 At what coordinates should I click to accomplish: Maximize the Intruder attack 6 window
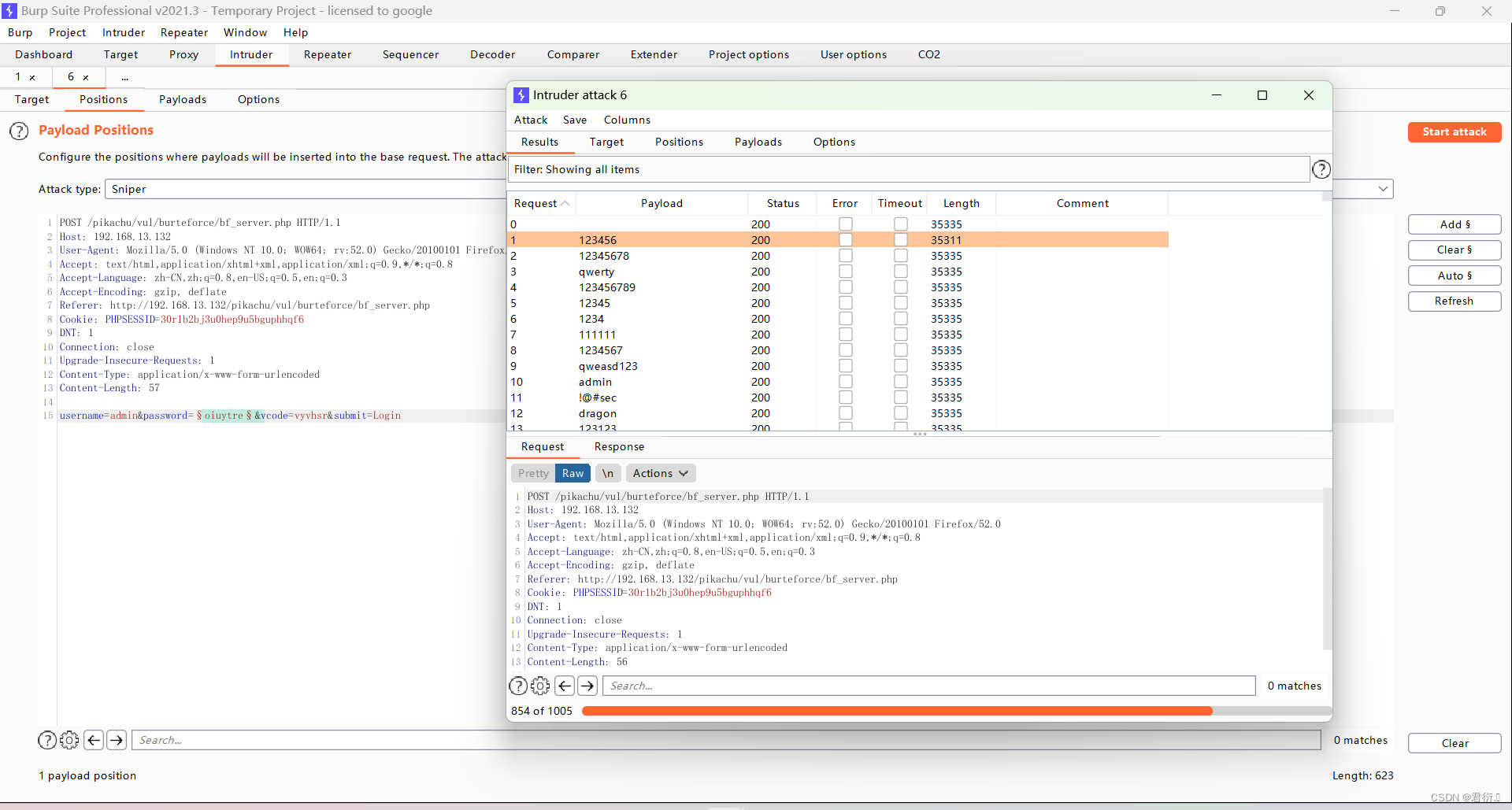pyautogui.click(x=1262, y=95)
